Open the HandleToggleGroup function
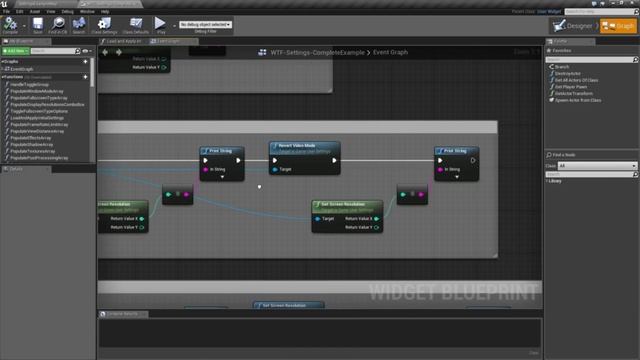 [x=29, y=84]
